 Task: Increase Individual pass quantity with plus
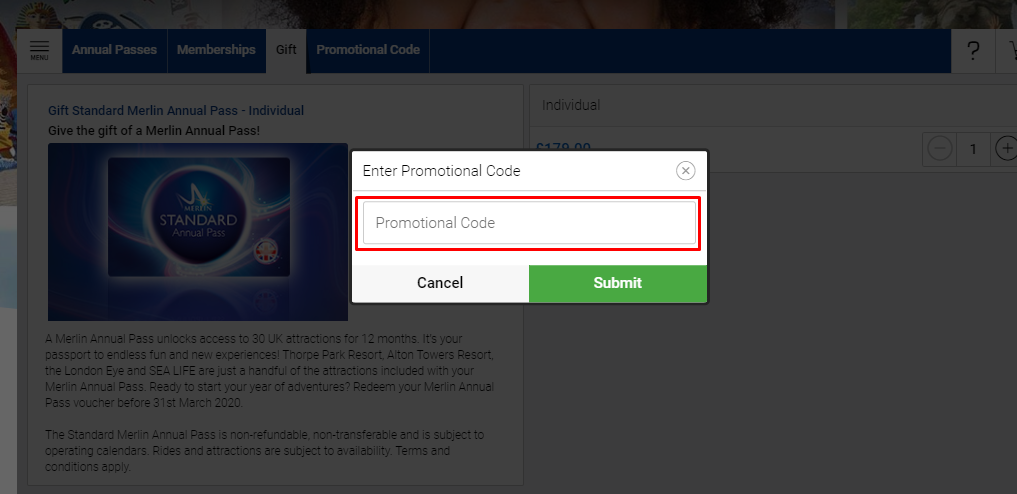(1006, 149)
